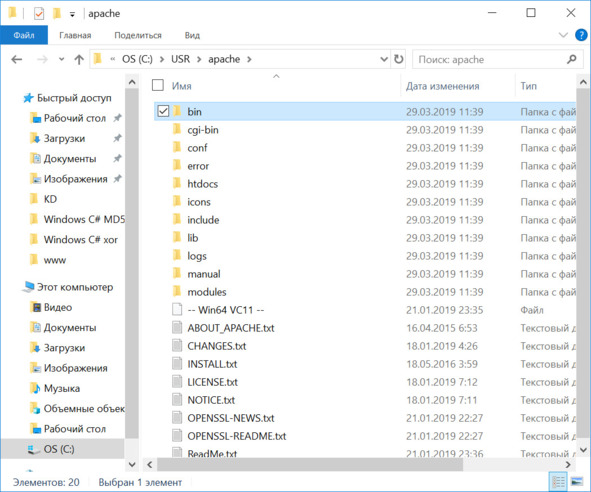Open the quick access toolbar customize dropdown

click(x=72, y=14)
